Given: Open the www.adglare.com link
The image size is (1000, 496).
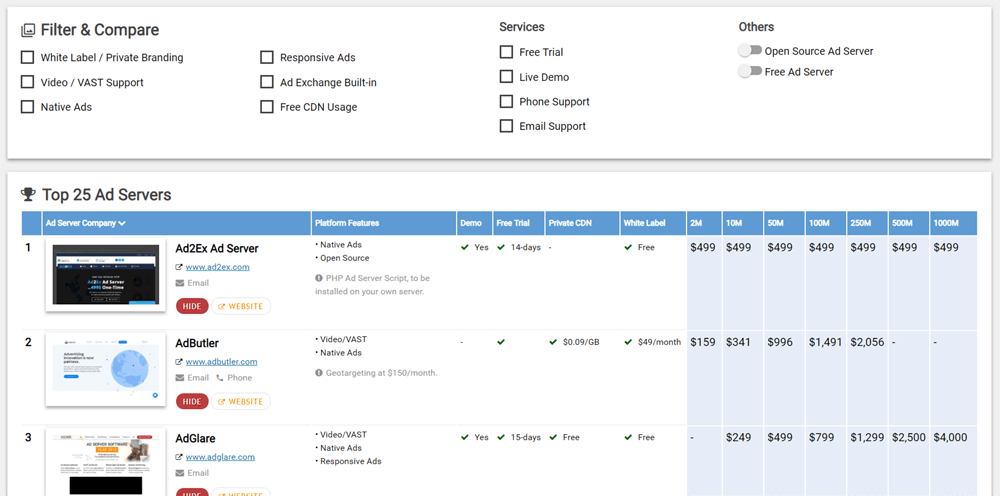Looking at the screenshot, I should [x=220, y=456].
